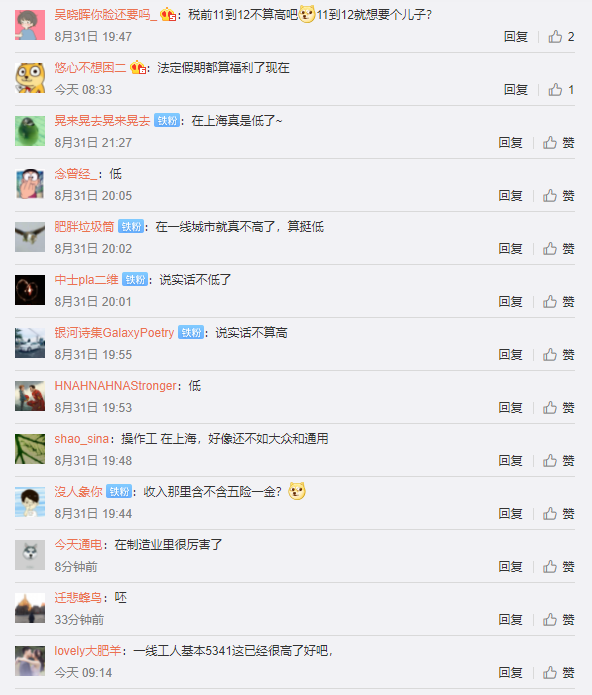Click the membership crown badge beside 悠心不想困二
Image resolution: width=592 pixels, height=695 pixels.
[138, 67]
